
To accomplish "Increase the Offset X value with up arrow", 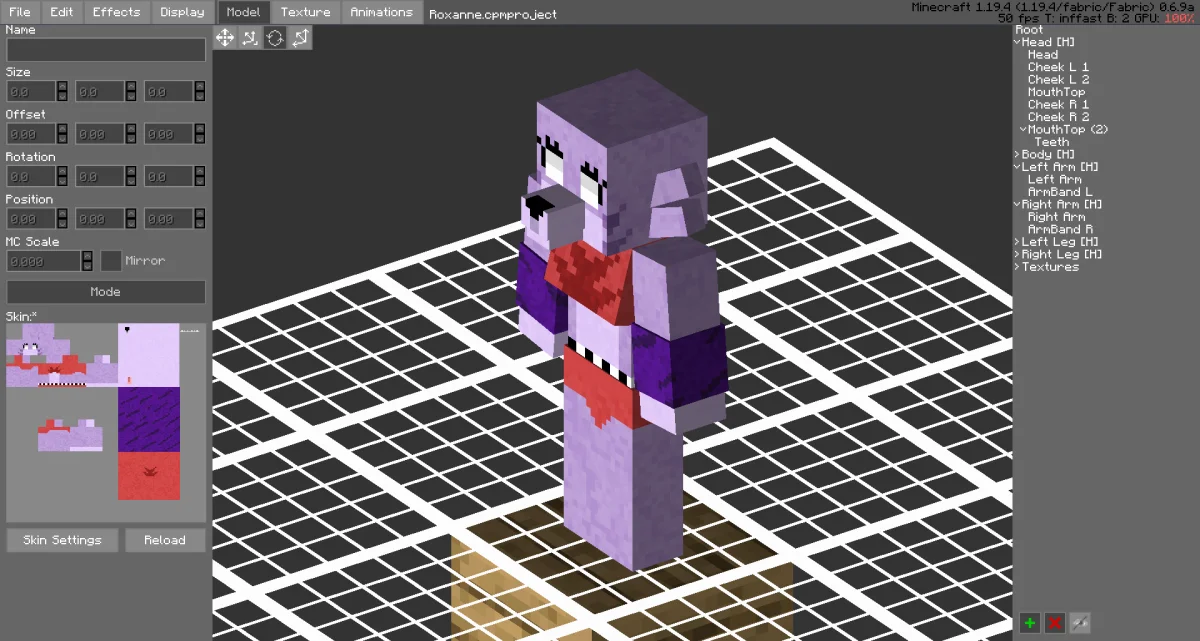I will click(x=61, y=129).
